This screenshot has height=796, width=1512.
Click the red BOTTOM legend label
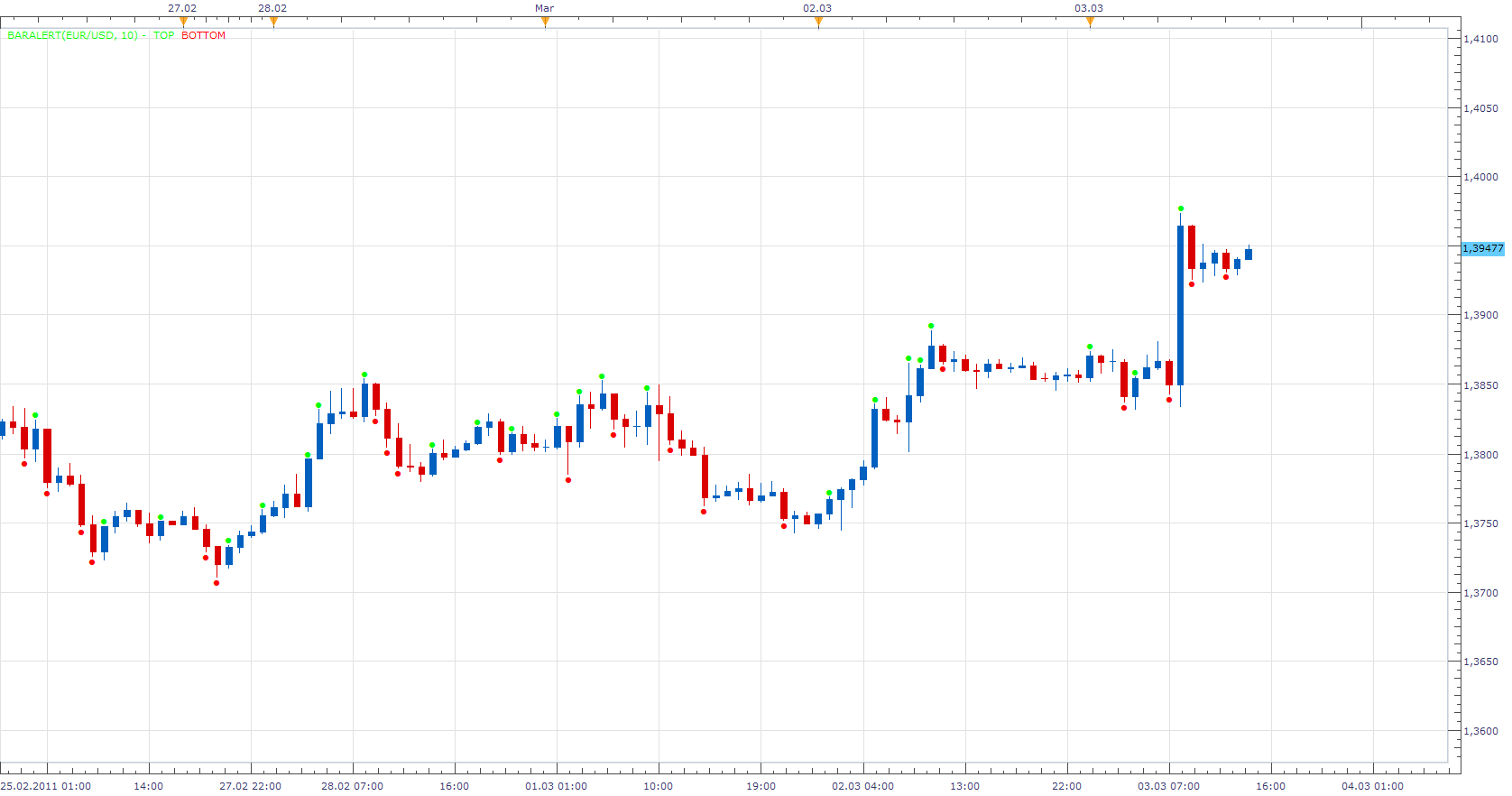tap(203, 35)
